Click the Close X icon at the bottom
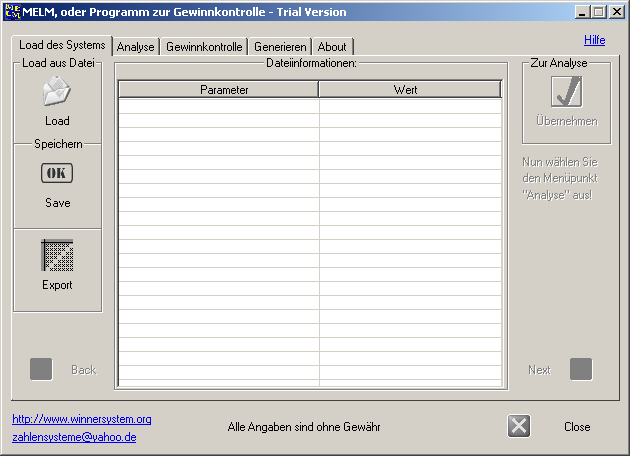 tap(519, 426)
